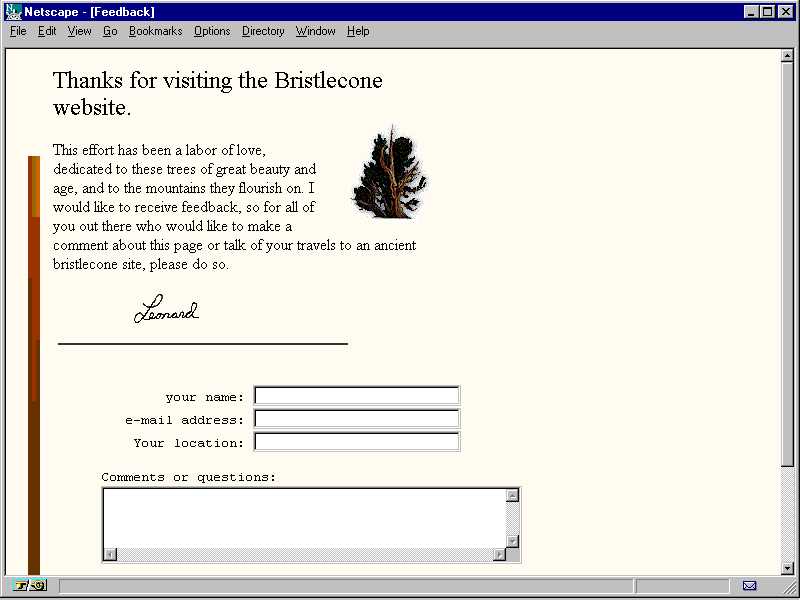Viewport: 800px width, 600px height.
Task: Click the Netscape logo icon in title bar
Action: [x=13, y=12]
